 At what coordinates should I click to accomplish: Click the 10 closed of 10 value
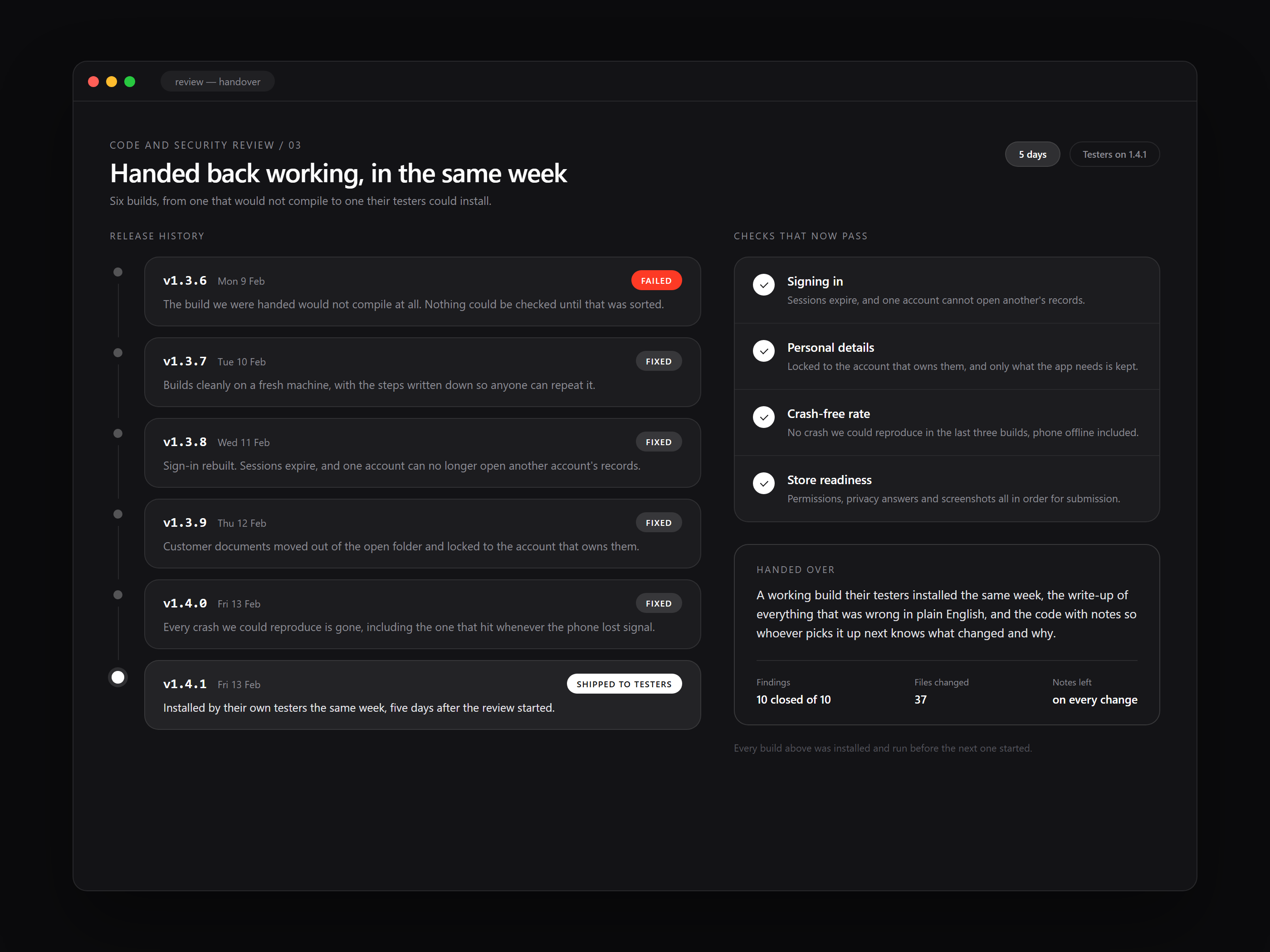point(793,699)
